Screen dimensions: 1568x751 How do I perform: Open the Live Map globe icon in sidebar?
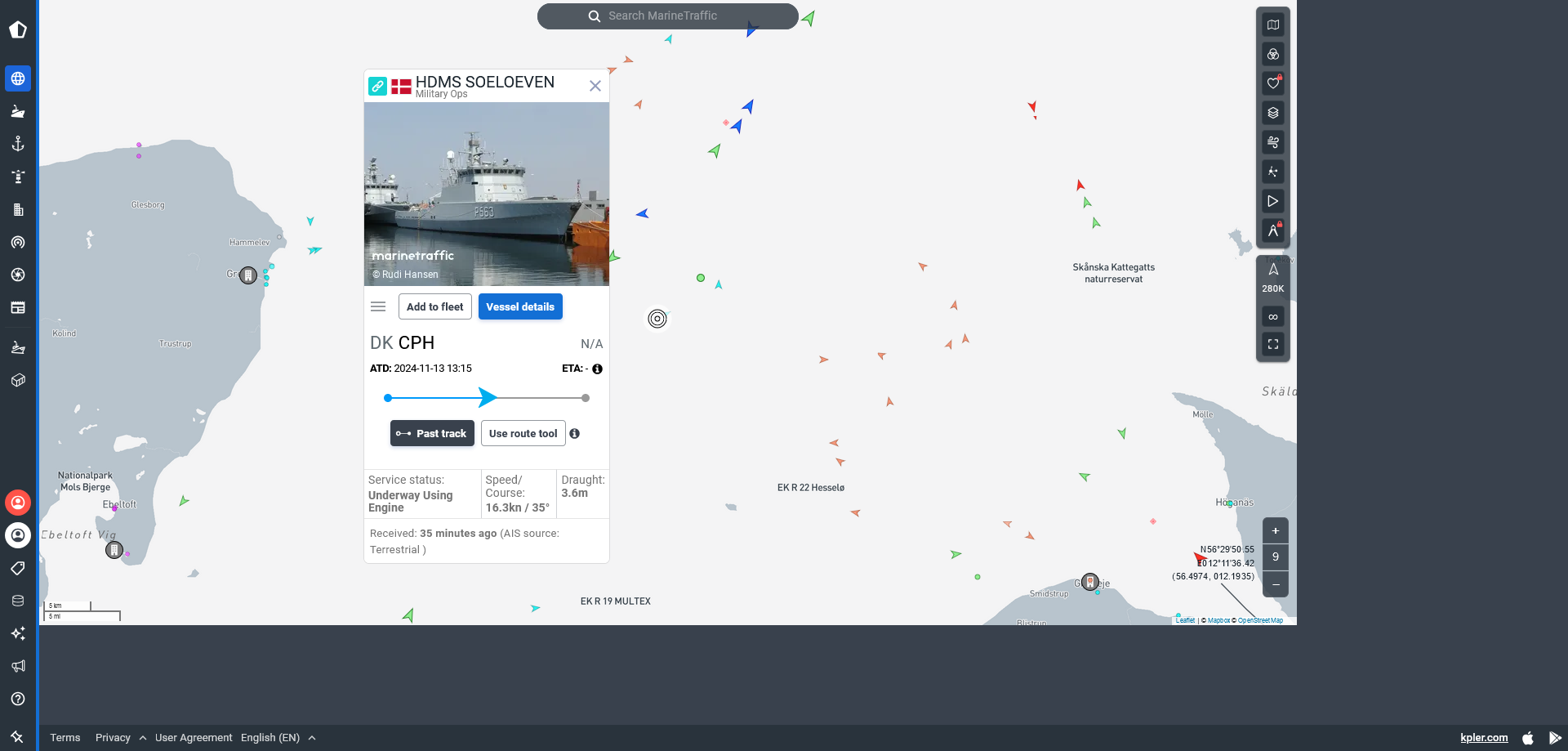(18, 78)
